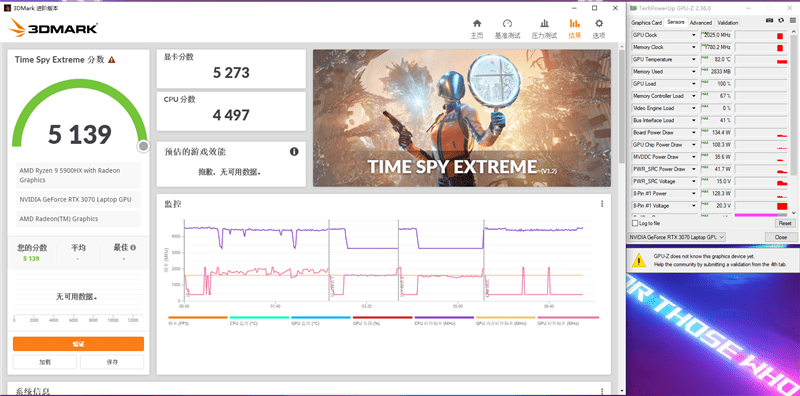Click the Time Spy Extreme warning icon

pos(112,60)
